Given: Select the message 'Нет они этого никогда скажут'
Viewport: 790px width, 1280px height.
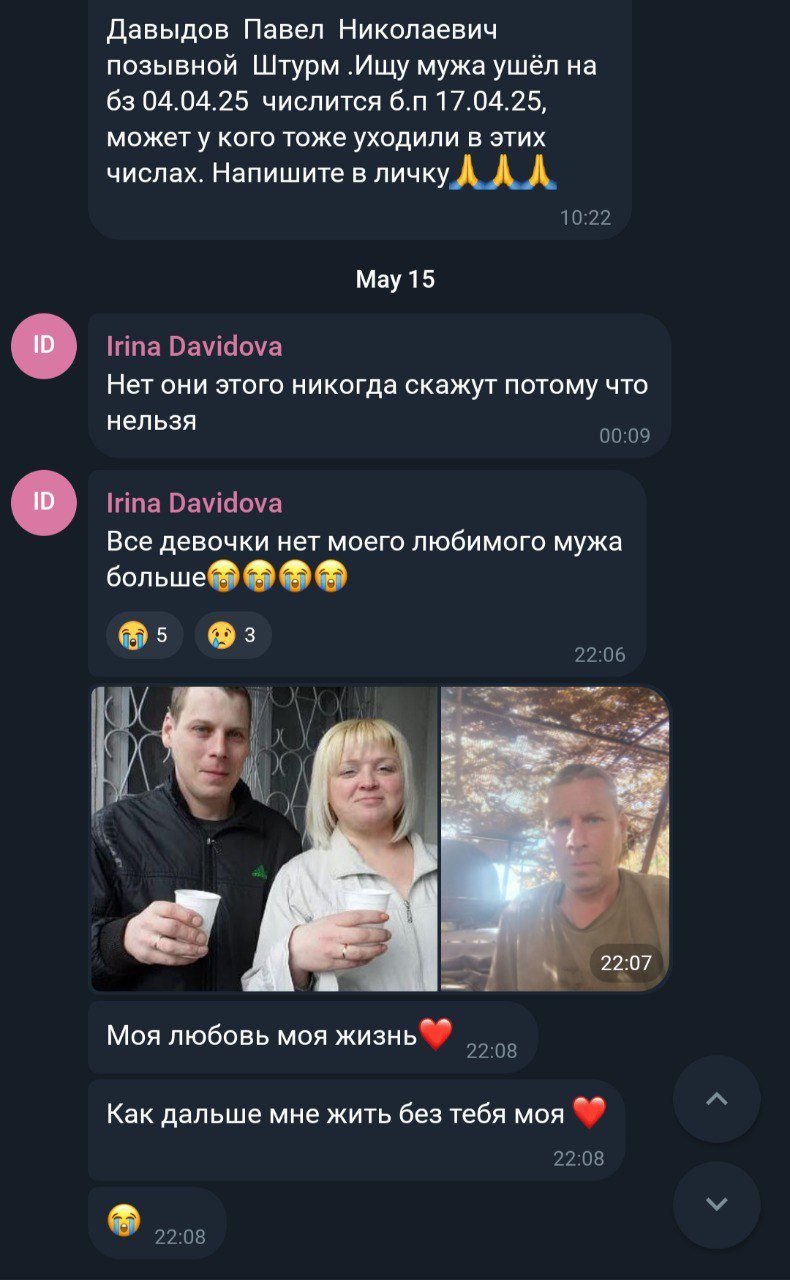Looking at the screenshot, I should tap(379, 386).
